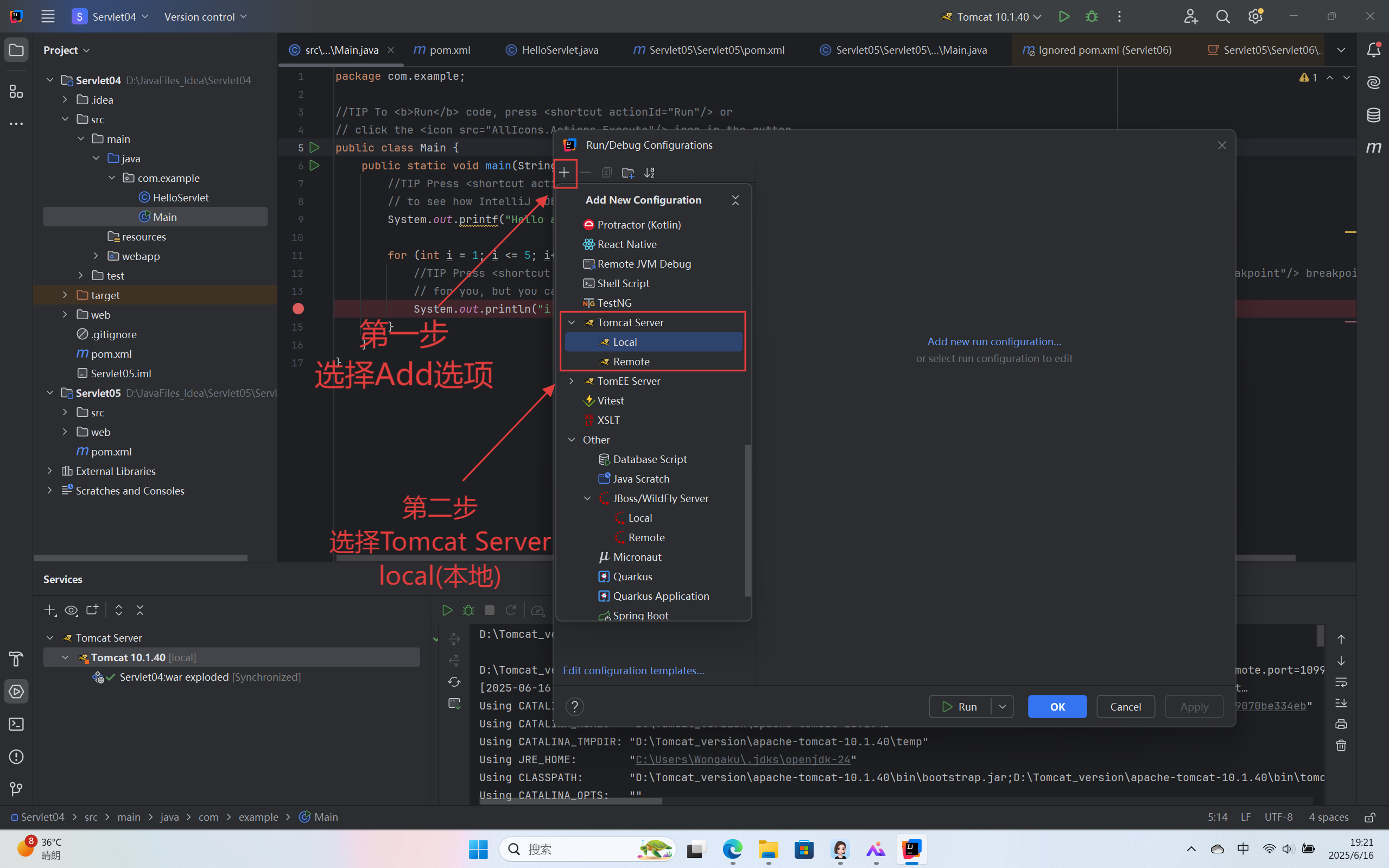Image resolution: width=1389 pixels, height=868 pixels.
Task: Click the Edit configuration templates link
Action: [x=633, y=670]
